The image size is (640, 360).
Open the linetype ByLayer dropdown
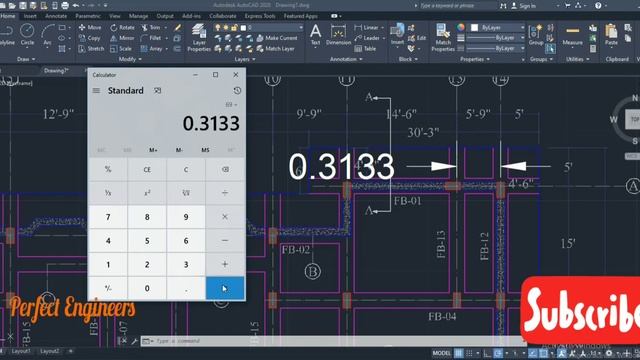pos(496,49)
